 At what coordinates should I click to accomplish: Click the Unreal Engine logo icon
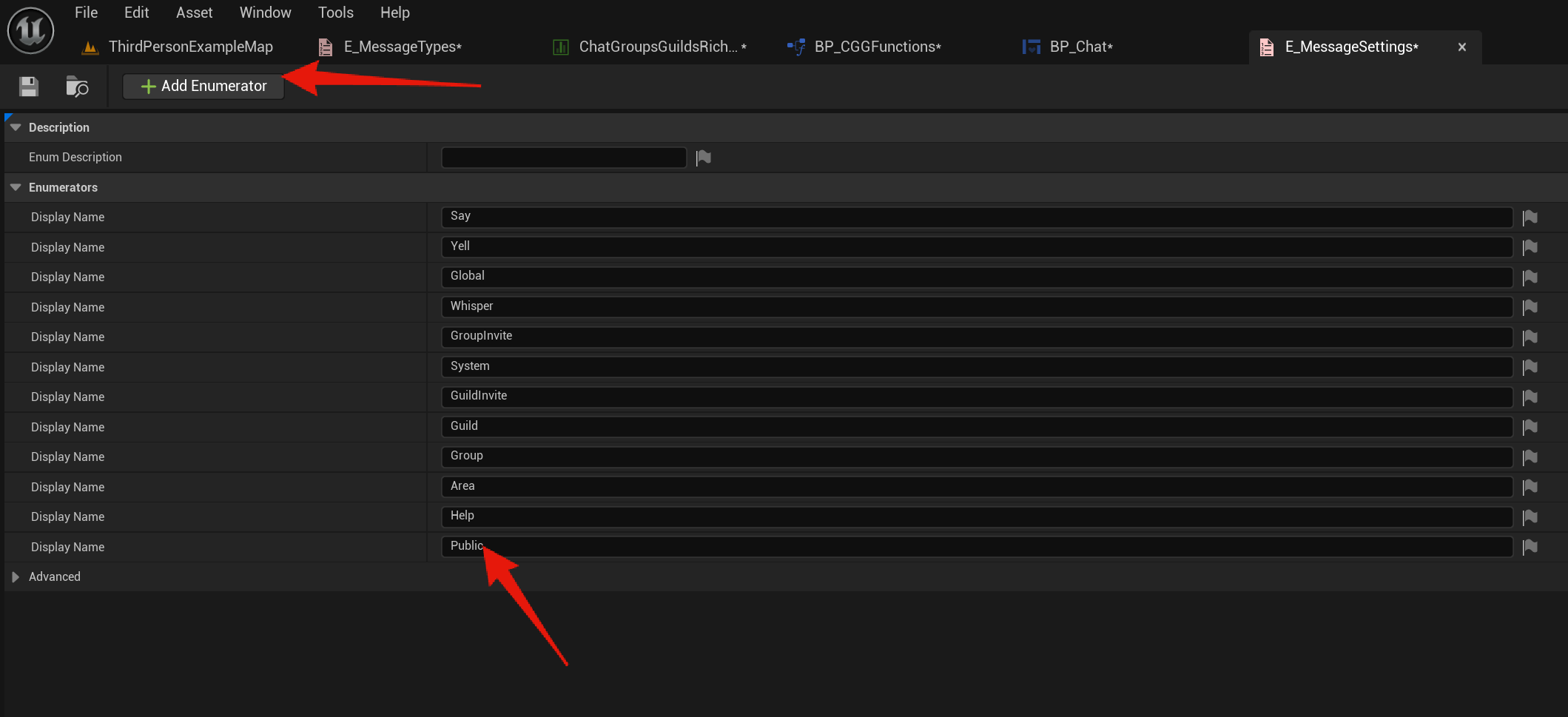pyautogui.click(x=30, y=30)
